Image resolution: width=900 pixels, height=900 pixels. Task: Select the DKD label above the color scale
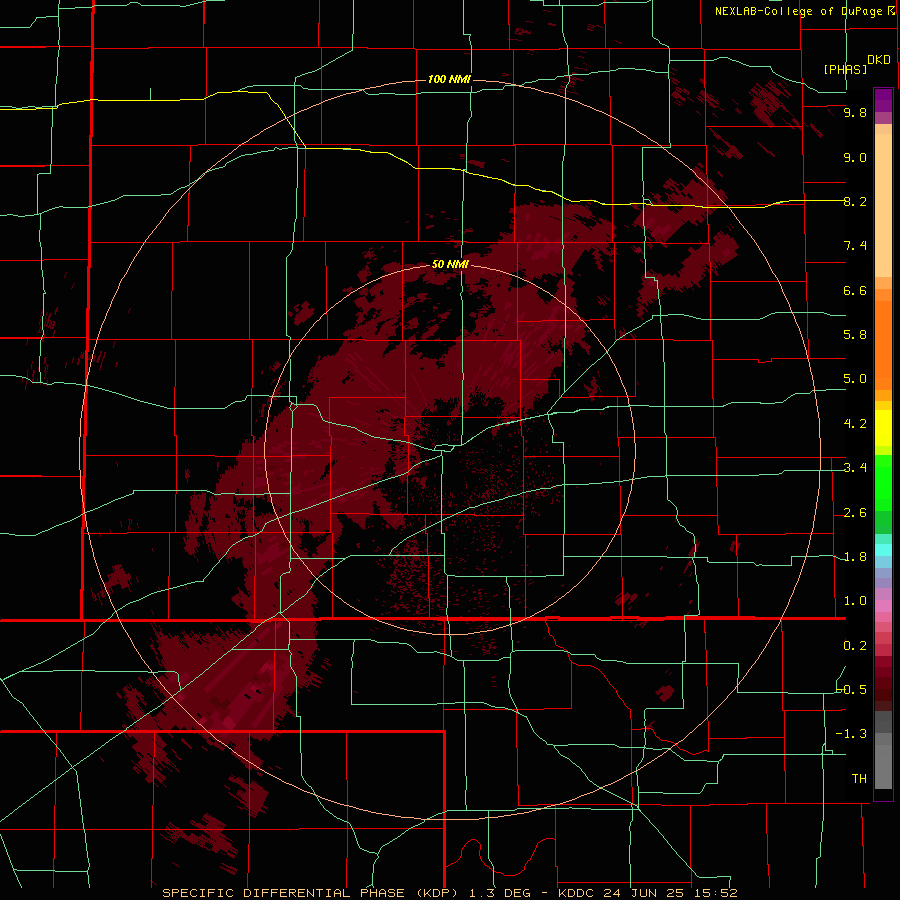[879, 59]
